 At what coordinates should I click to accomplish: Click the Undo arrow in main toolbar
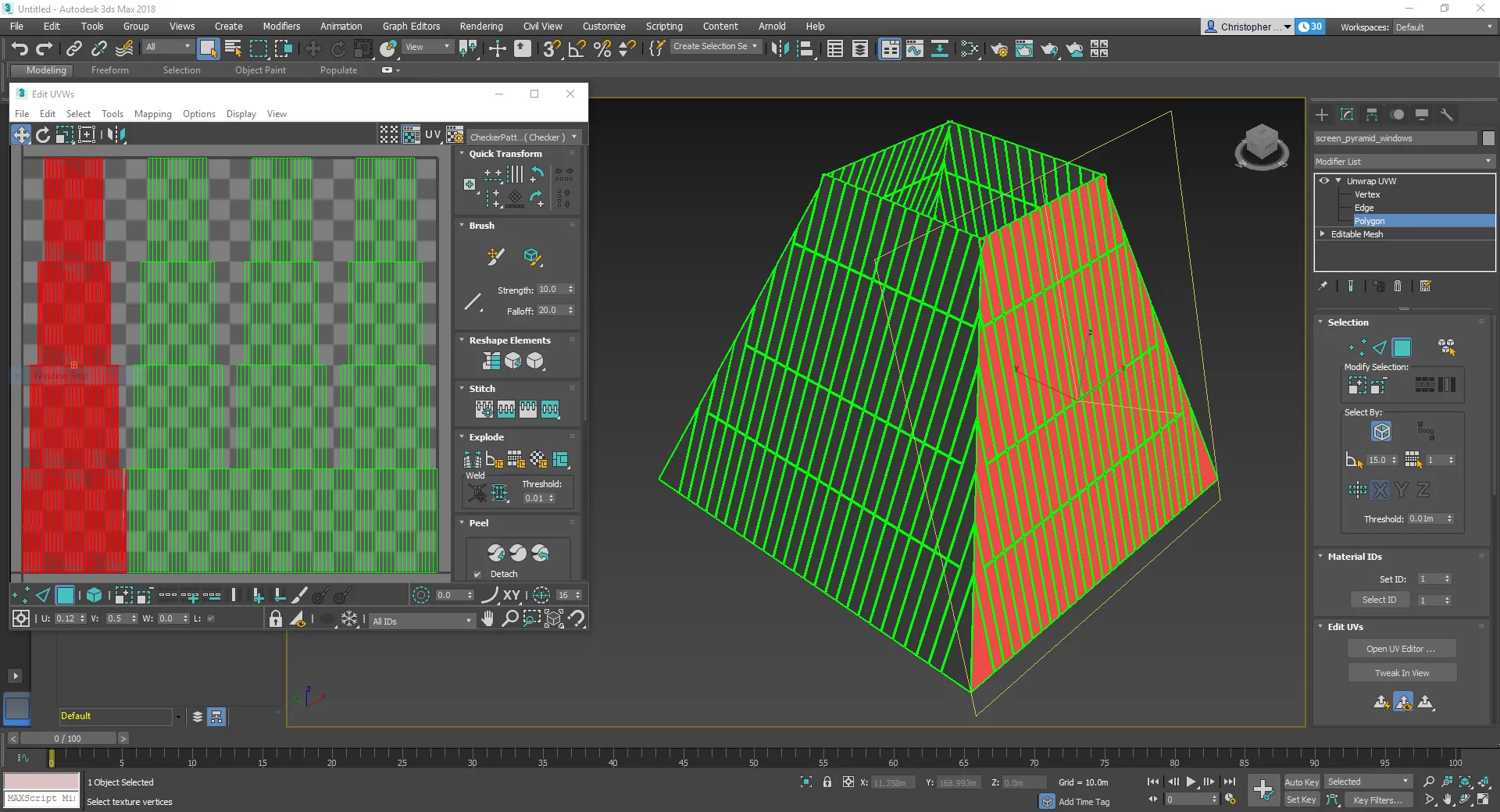(20, 48)
